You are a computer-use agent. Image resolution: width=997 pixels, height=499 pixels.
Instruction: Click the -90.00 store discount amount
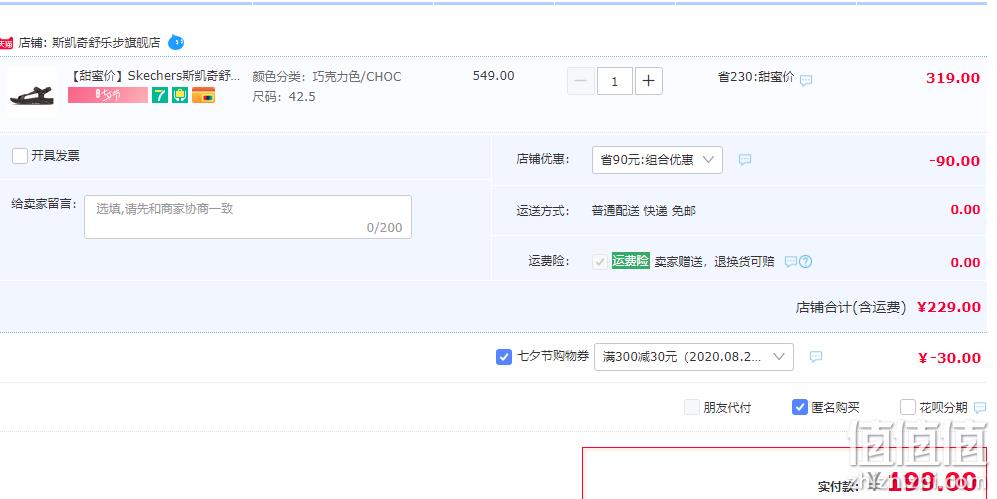pos(954,161)
